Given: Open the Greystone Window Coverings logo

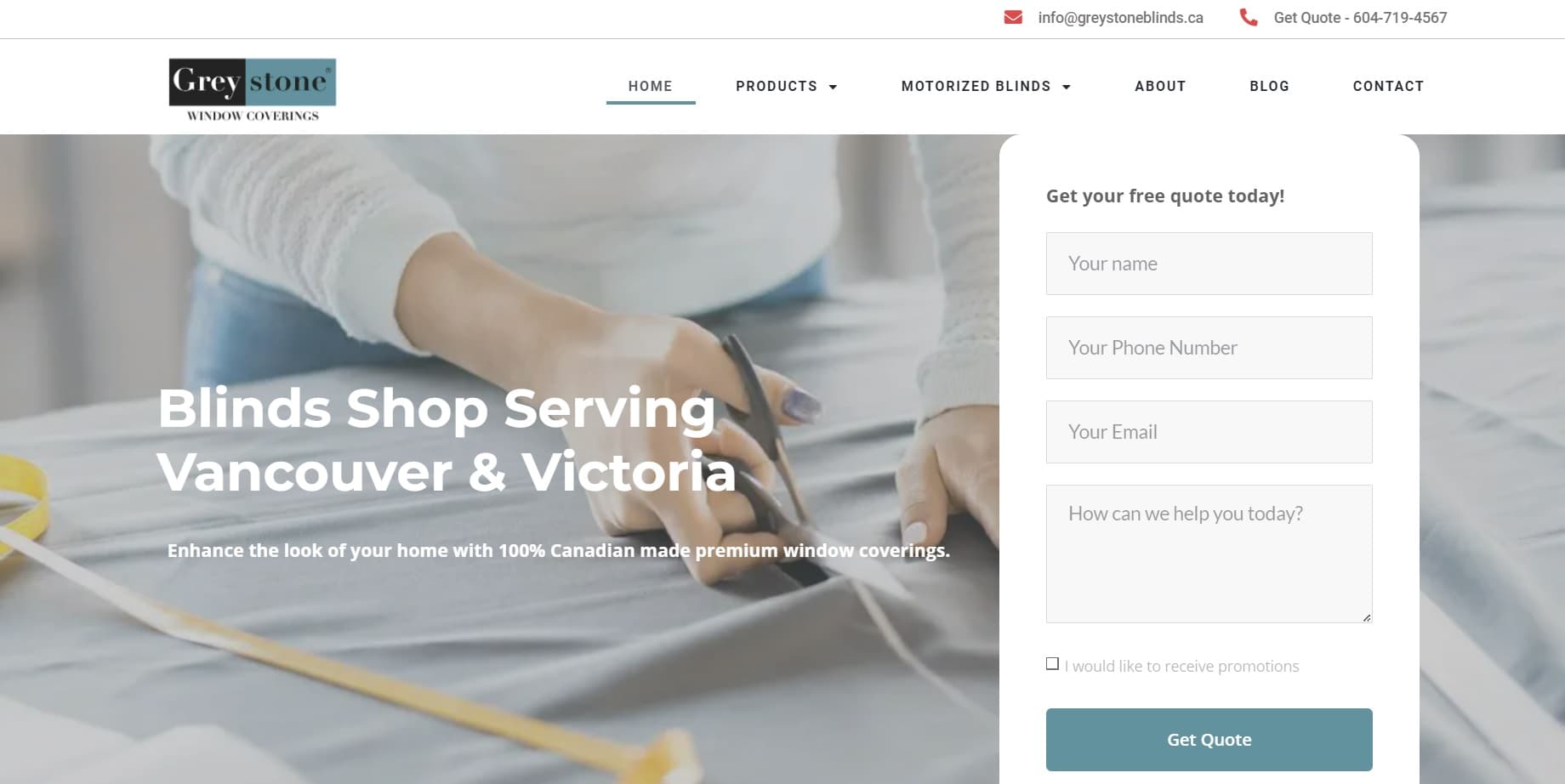Looking at the screenshot, I should (x=253, y=90).
